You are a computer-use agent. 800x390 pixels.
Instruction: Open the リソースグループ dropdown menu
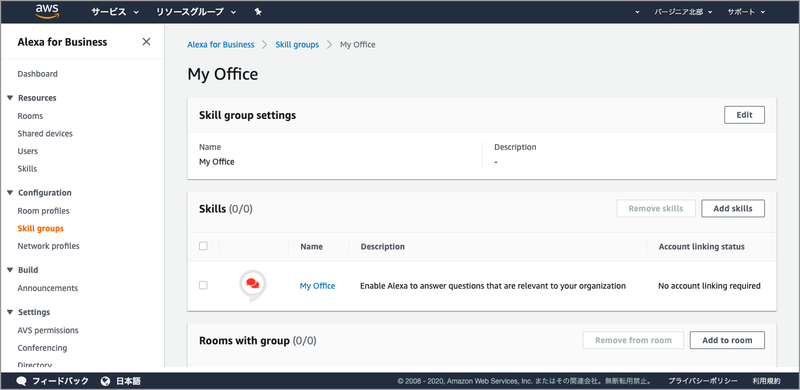coord(196,12)
